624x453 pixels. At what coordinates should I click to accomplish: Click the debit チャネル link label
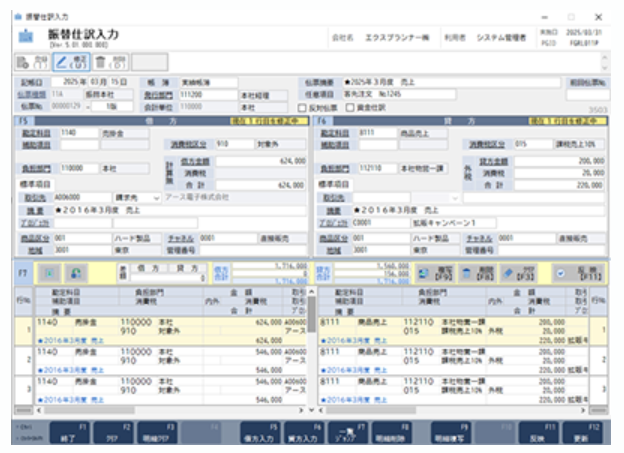tap(180, 238)
